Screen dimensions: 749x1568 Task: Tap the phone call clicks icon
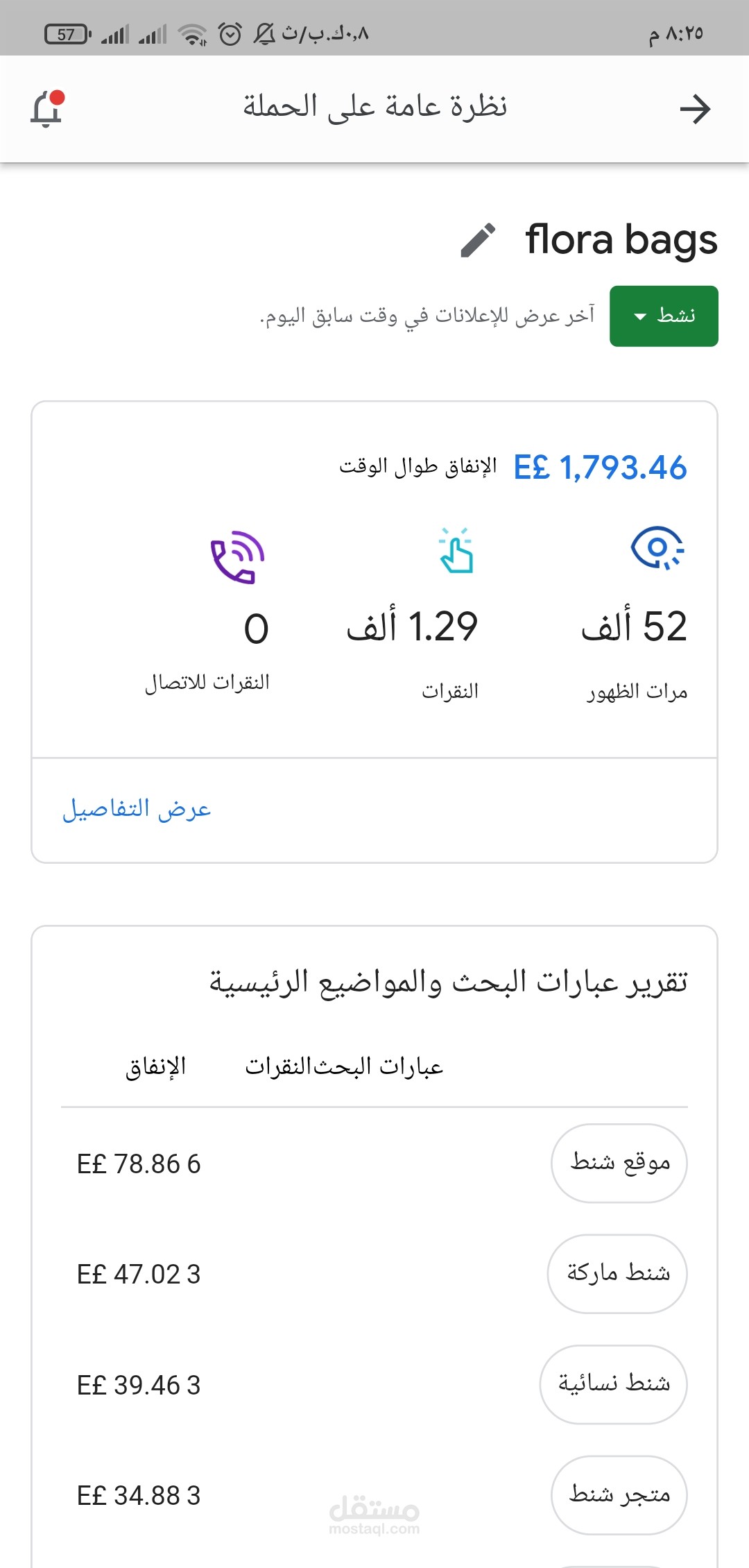238,556
